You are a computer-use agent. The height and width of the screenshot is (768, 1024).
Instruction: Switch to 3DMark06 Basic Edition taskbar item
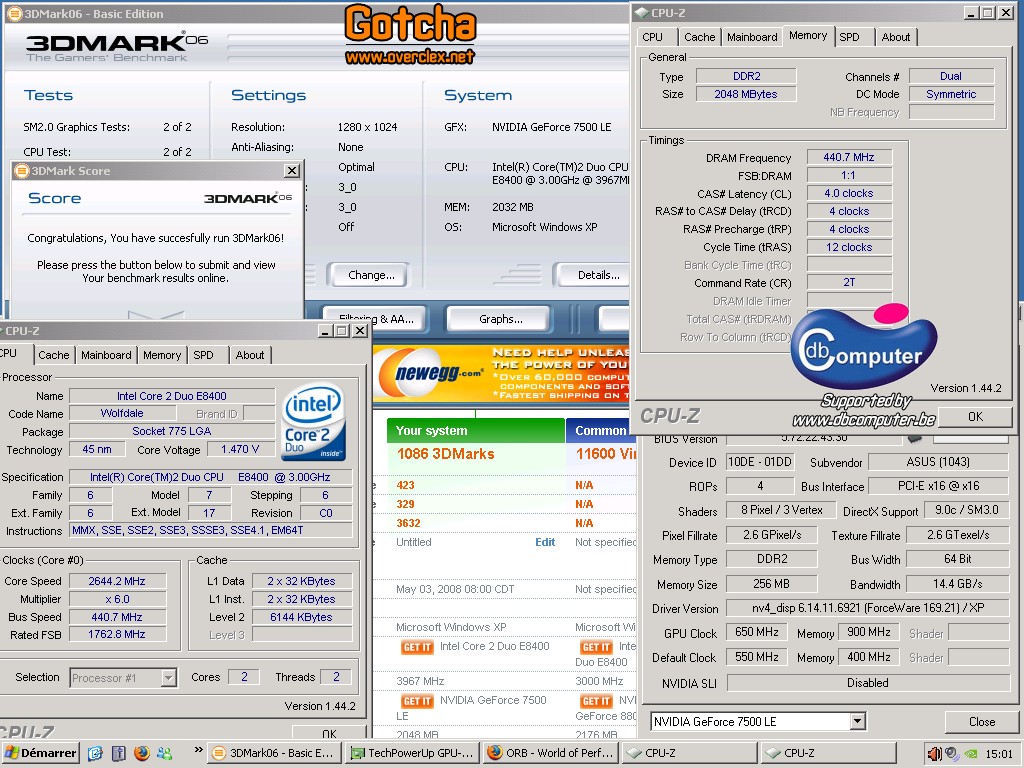[x=275, y=753]
